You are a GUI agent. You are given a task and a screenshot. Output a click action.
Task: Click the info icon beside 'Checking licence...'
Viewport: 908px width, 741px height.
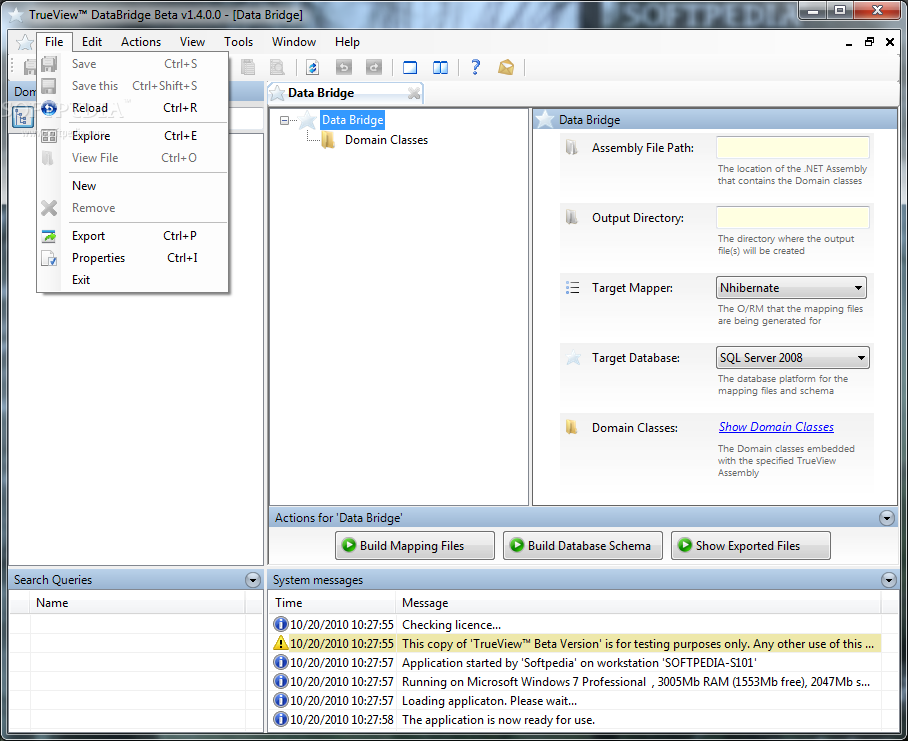point(280,624)
